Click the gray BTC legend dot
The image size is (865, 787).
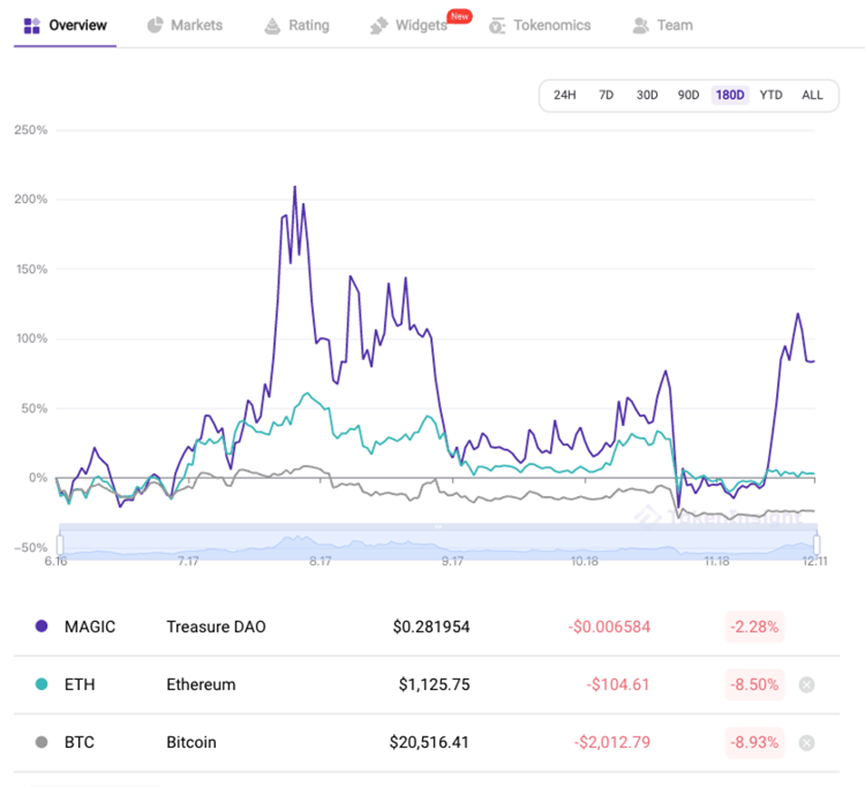pyautogui.click(x=41, y=742)
